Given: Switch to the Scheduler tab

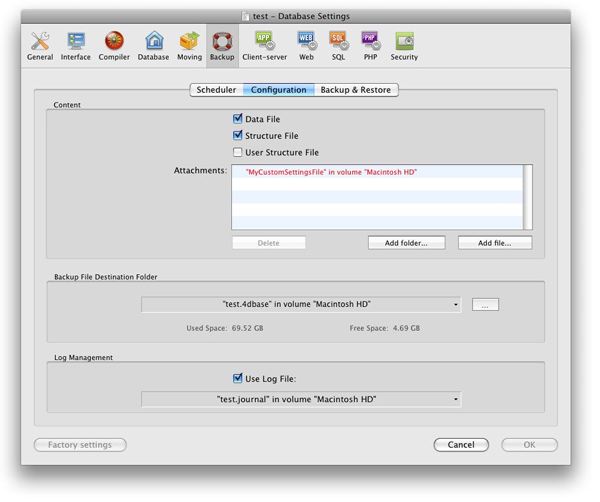Looking at the screenshot, I should [216, 90].
